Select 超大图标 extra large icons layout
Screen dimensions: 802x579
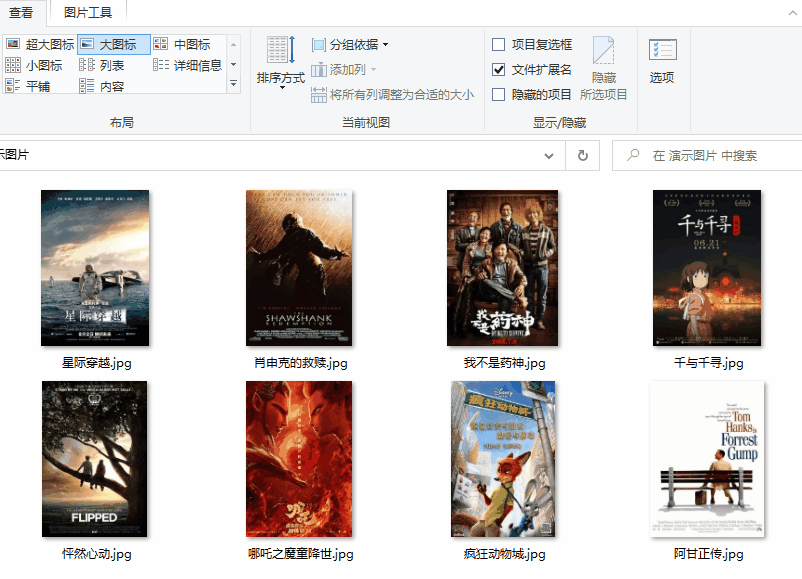point(40,44)
